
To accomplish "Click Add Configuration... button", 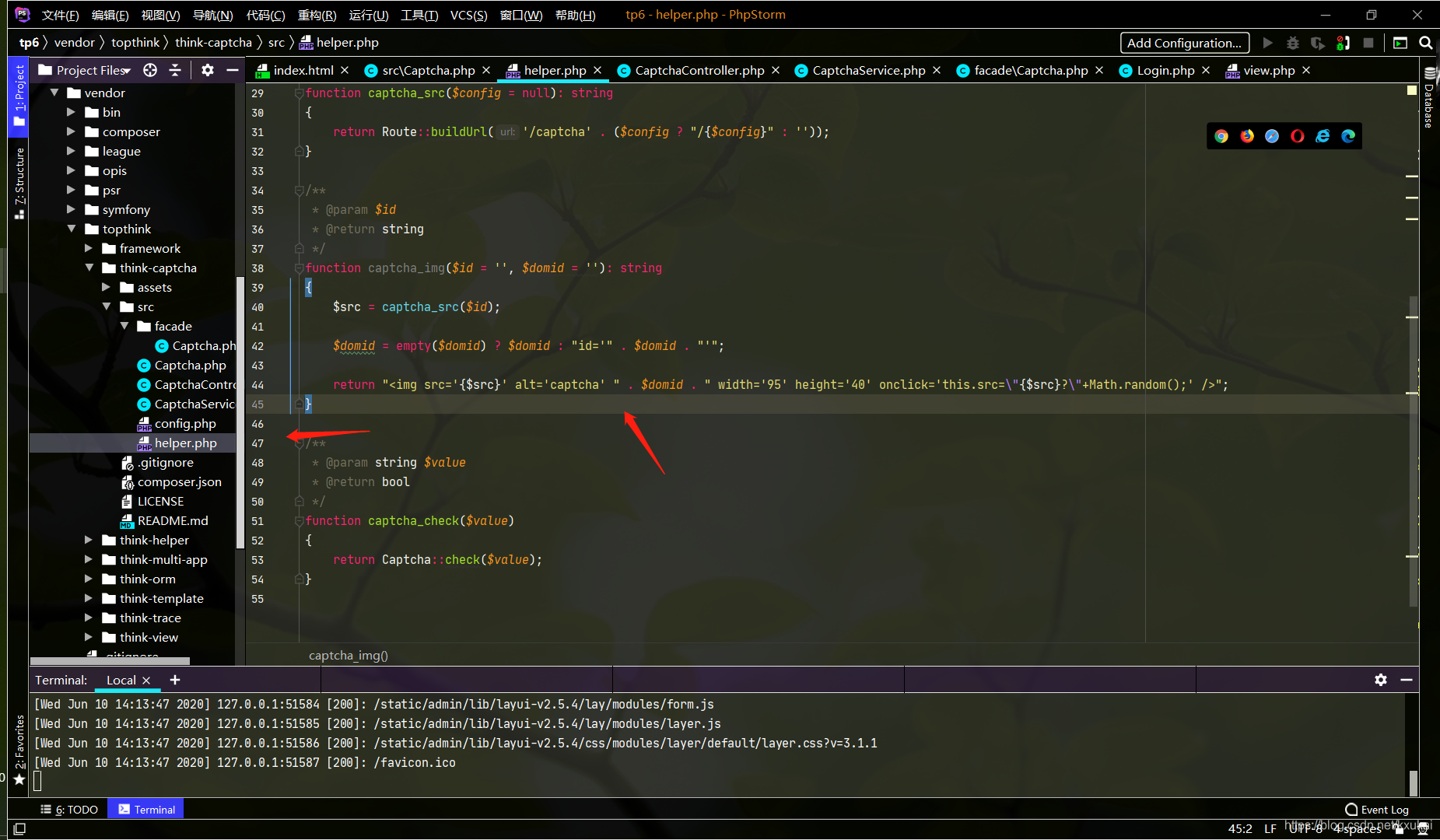I will pyautogui.click(x=1185, y=43).
